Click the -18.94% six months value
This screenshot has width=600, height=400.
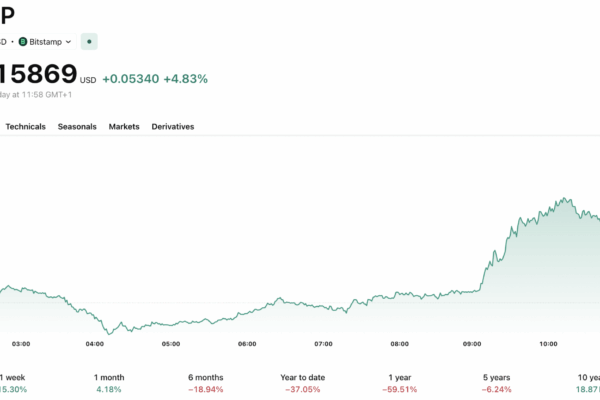pos(205,390)
